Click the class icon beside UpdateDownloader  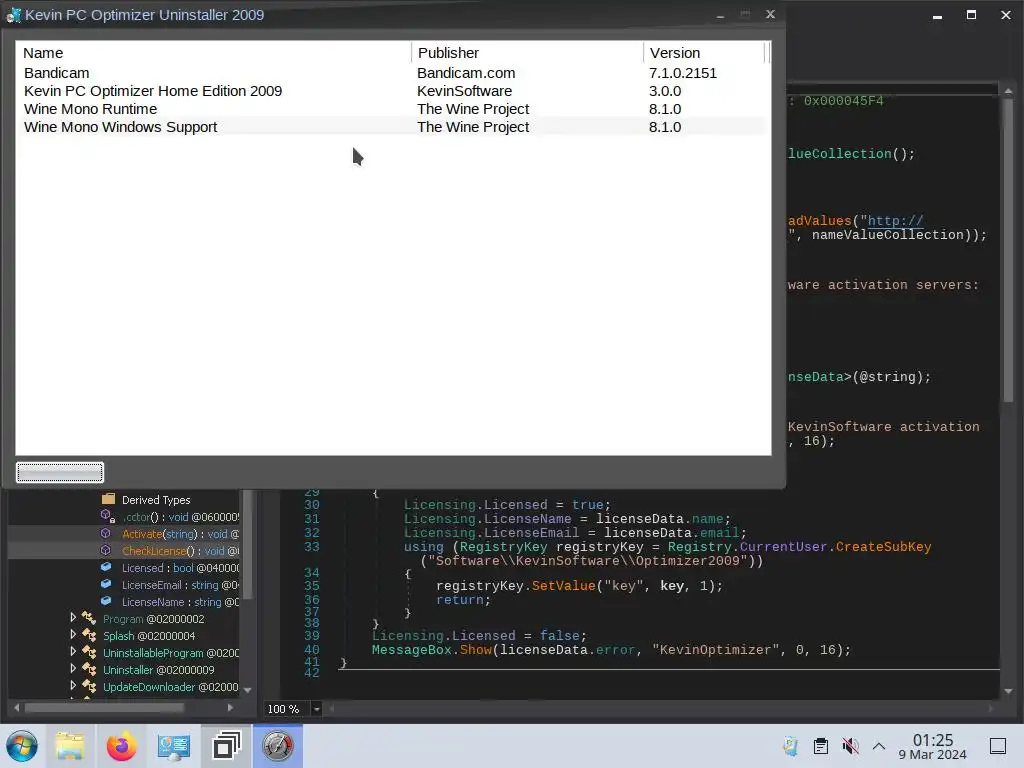[x=89, y=686]
